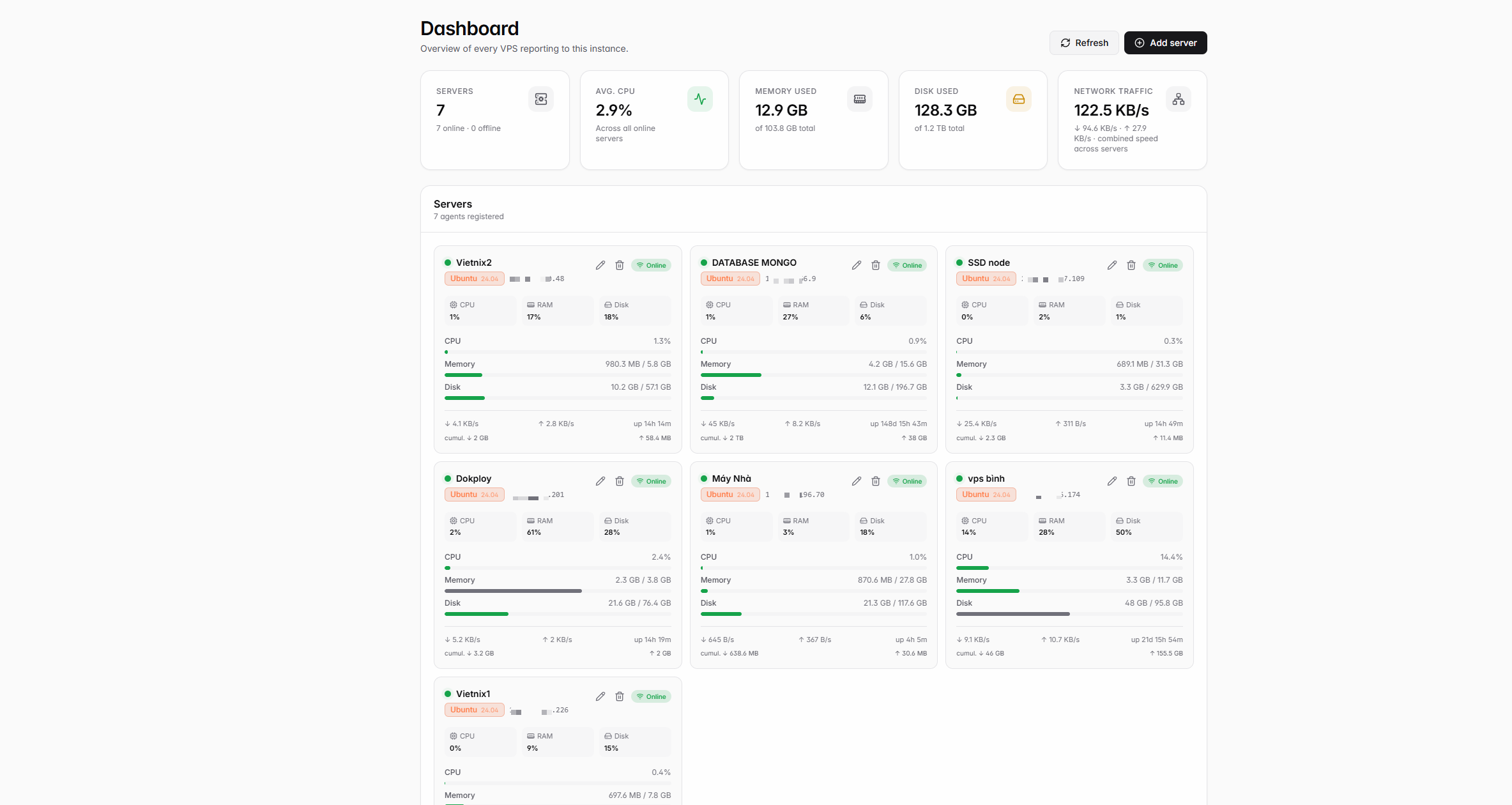Edit the vps bình server

tap(1111, 481)
